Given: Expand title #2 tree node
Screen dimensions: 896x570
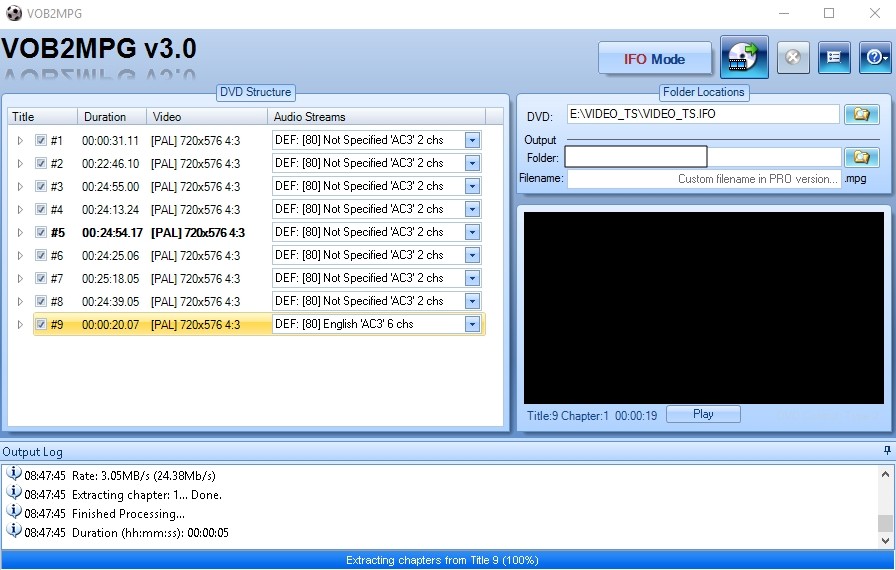Looking at the screenshot, I should [20, 163].
